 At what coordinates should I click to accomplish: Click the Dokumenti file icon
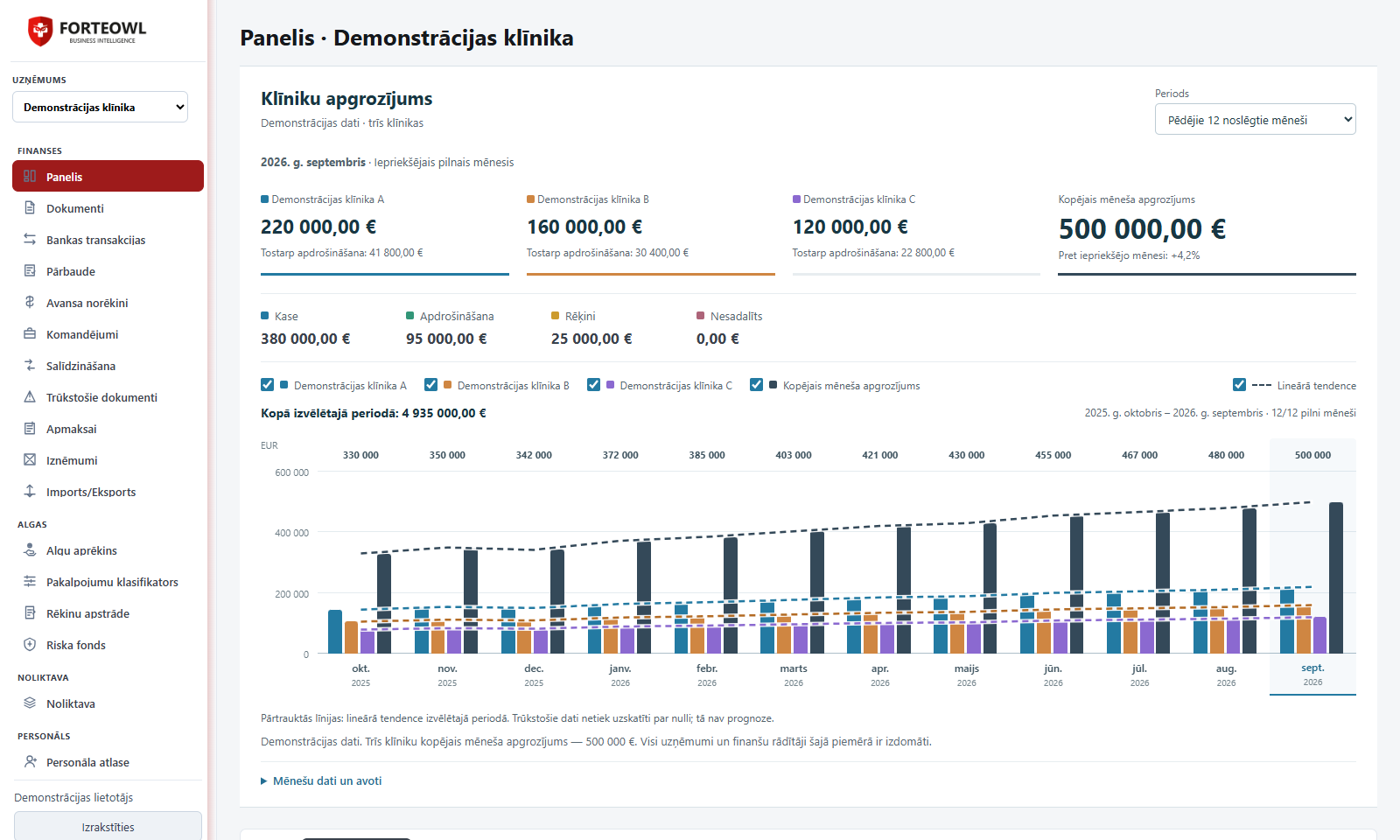click(x=30, y=208)
